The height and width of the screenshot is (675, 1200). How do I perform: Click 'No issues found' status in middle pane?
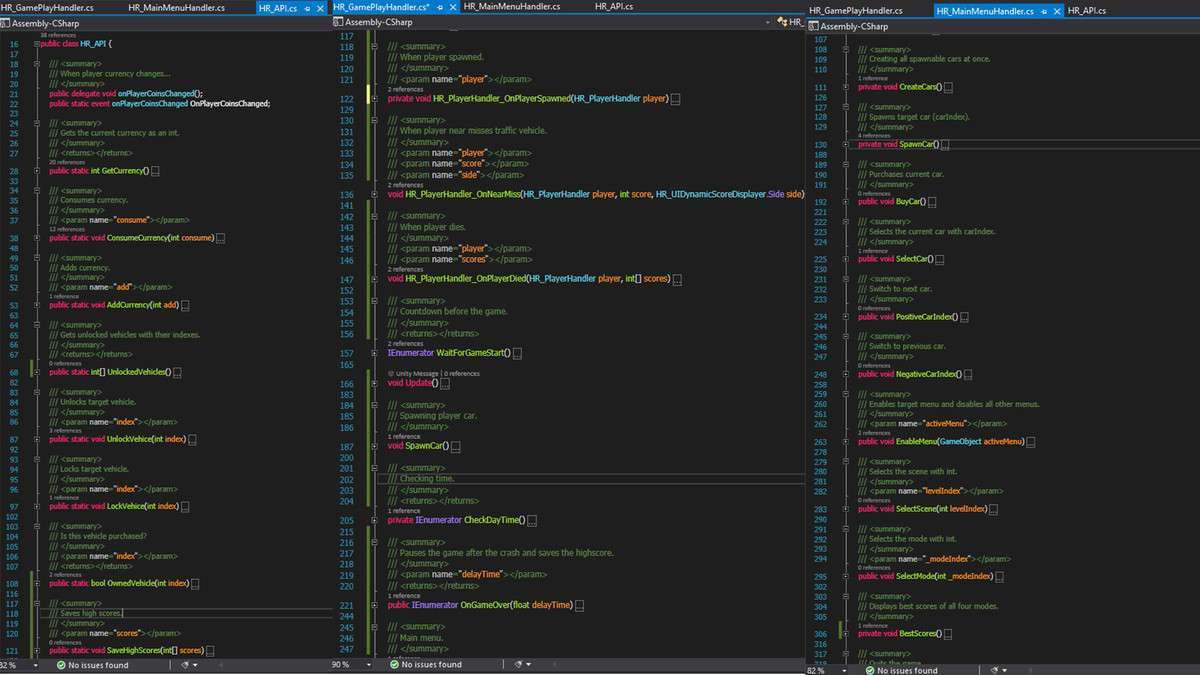tap(432, 664)
